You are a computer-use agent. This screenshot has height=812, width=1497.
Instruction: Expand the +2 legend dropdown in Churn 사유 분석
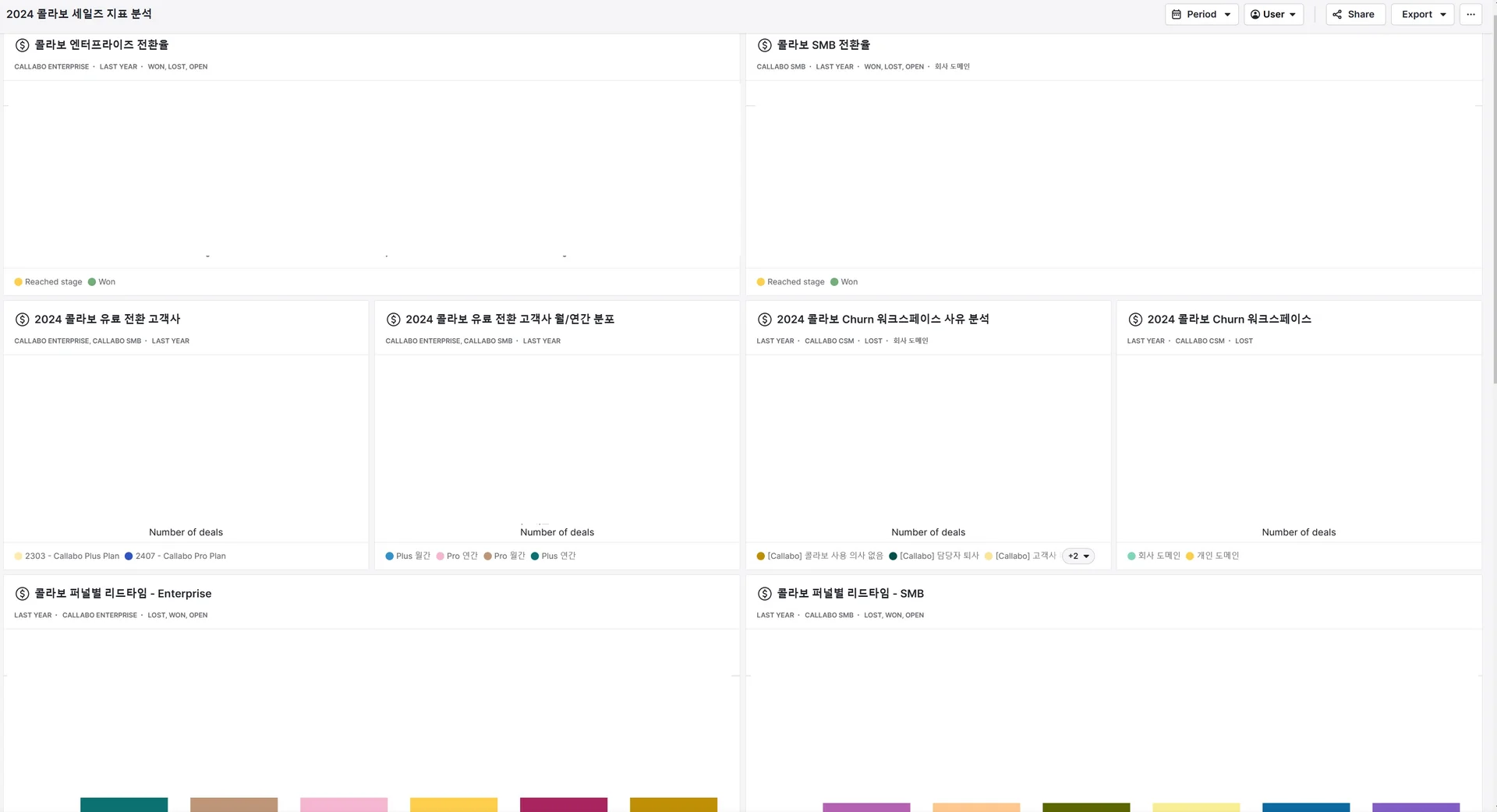[x=1077, y=556]
